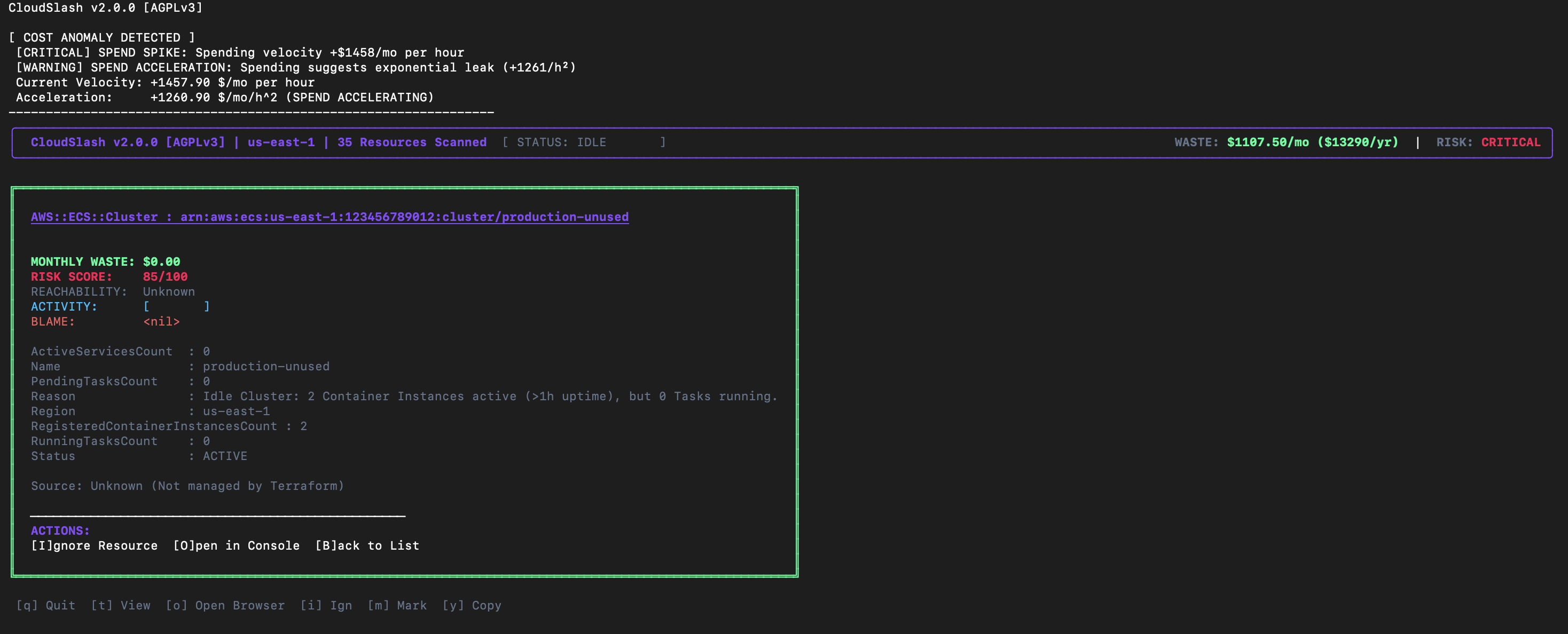
Task: Click the empty ACTIVITY sparkline field
Action: (x=177, y=307)
